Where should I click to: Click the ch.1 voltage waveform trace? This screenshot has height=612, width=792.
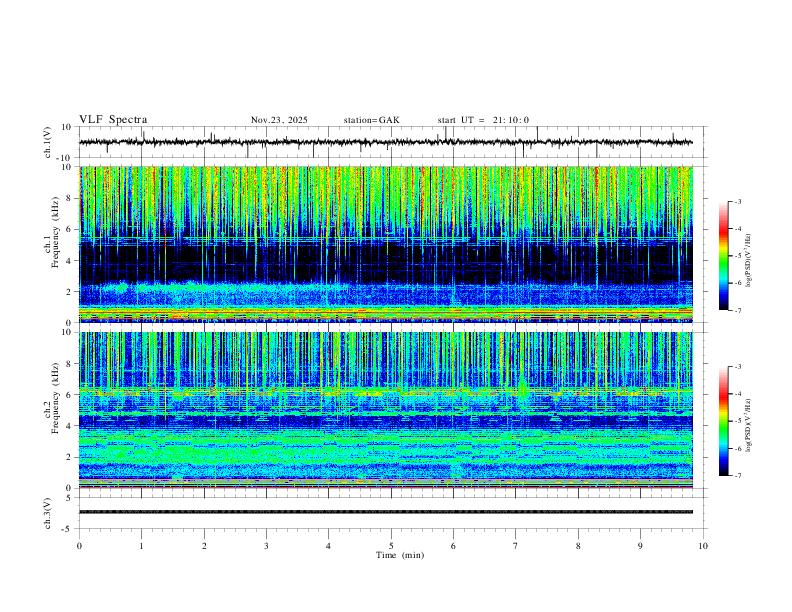pyautogui.click(x=385, y=142)
